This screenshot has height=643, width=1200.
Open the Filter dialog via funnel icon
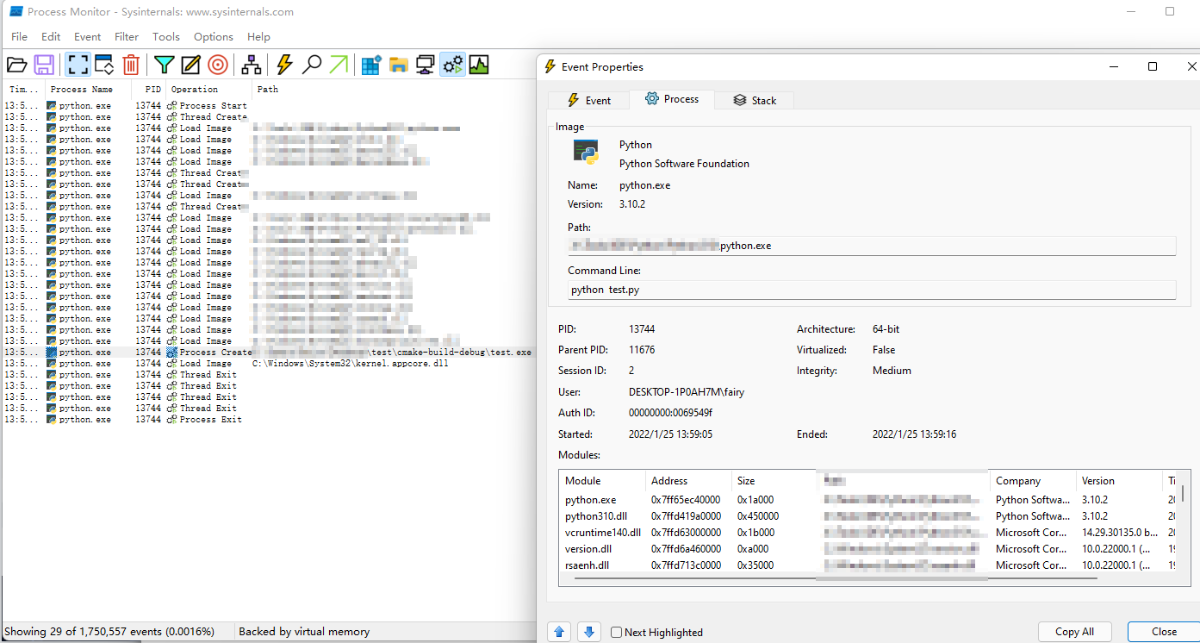[x=164, y=65]
